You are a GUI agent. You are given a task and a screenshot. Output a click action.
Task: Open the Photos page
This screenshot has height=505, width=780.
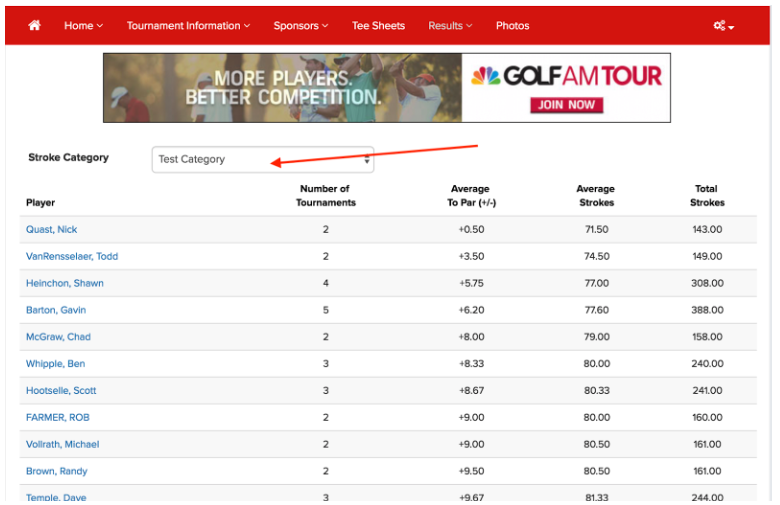pos(512,26)
